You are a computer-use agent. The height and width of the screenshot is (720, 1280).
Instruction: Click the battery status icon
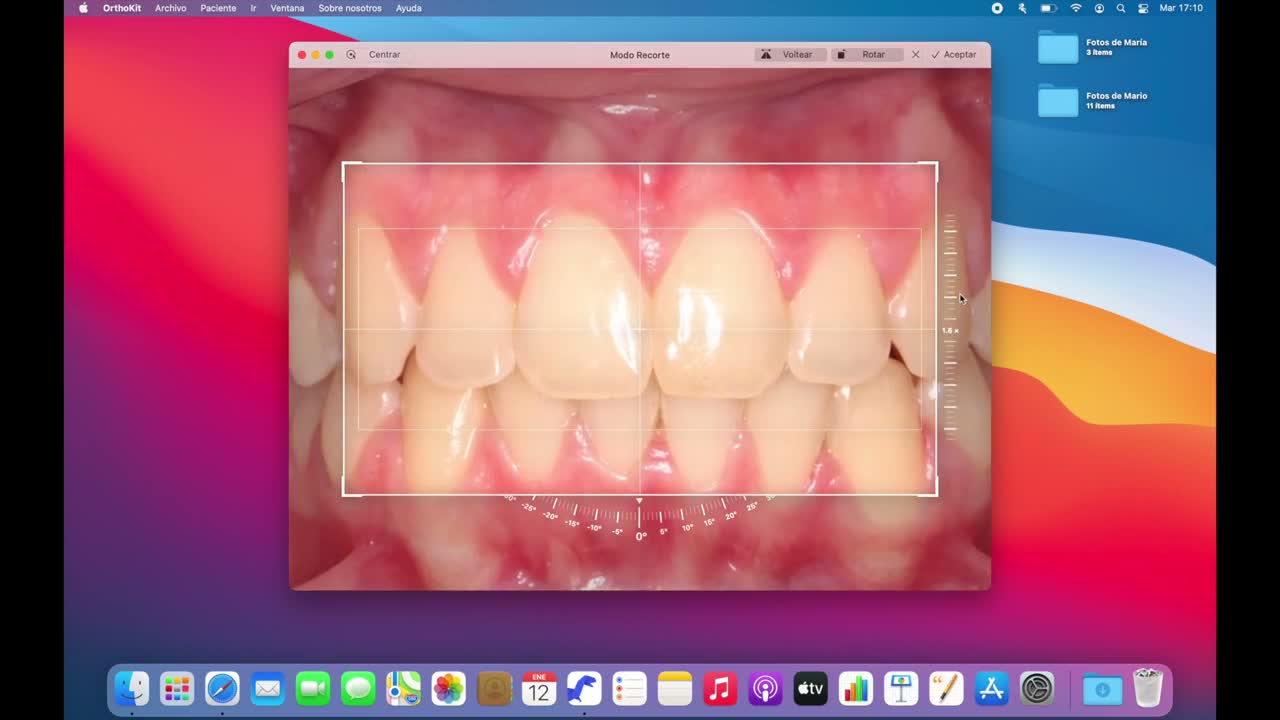click(1048, 8)
